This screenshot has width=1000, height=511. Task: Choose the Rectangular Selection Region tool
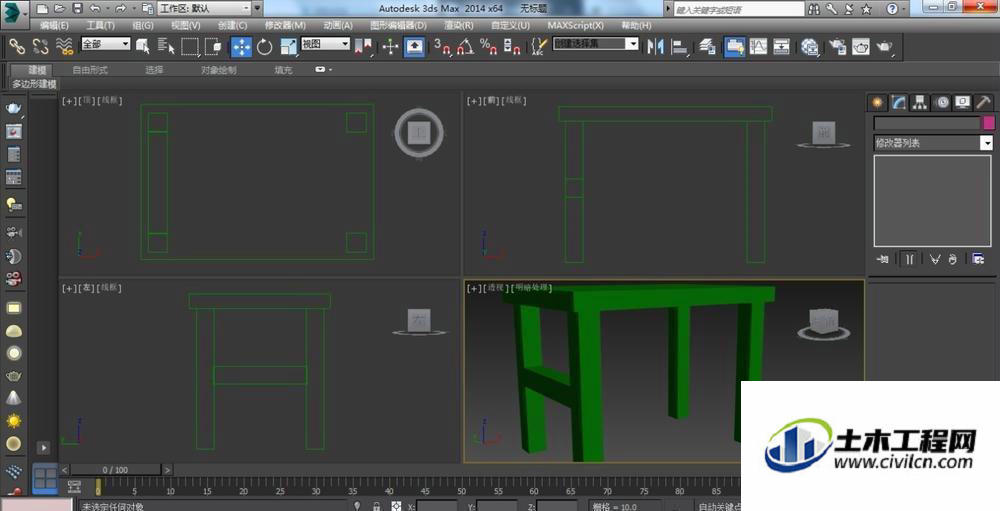pyautogui.click(x=190, y=46)
